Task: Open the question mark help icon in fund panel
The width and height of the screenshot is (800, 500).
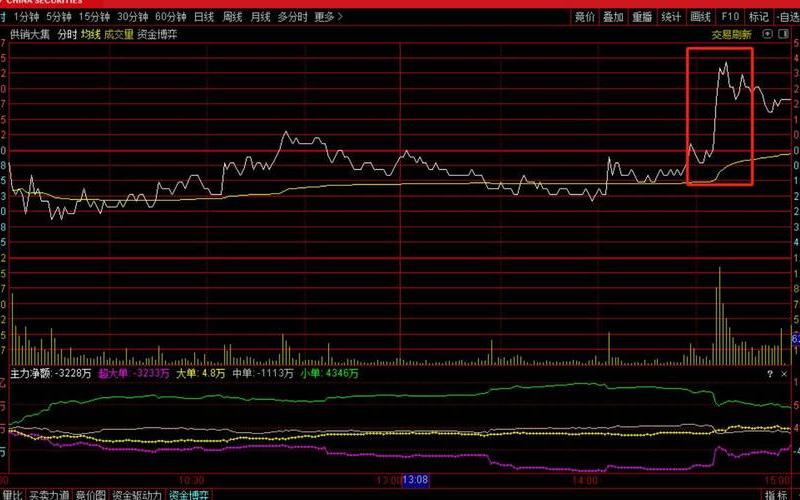Action: pos(770,373)
